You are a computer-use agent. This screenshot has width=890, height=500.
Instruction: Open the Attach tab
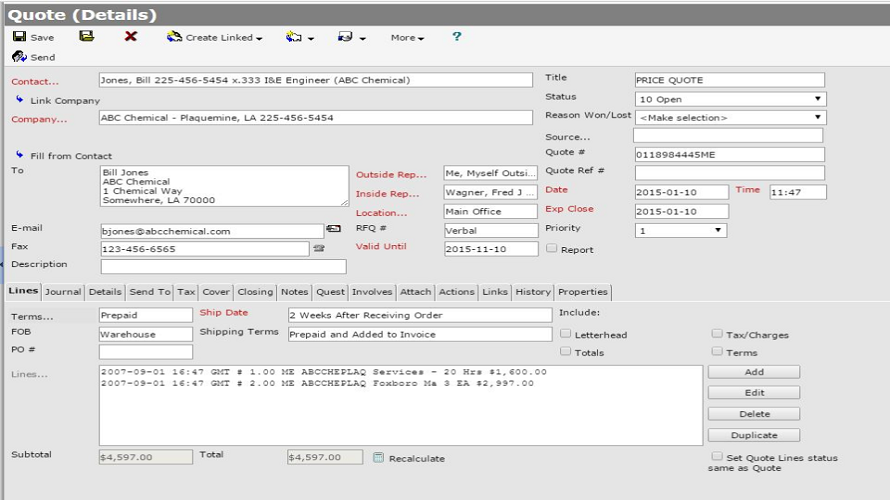pos(415,292)
